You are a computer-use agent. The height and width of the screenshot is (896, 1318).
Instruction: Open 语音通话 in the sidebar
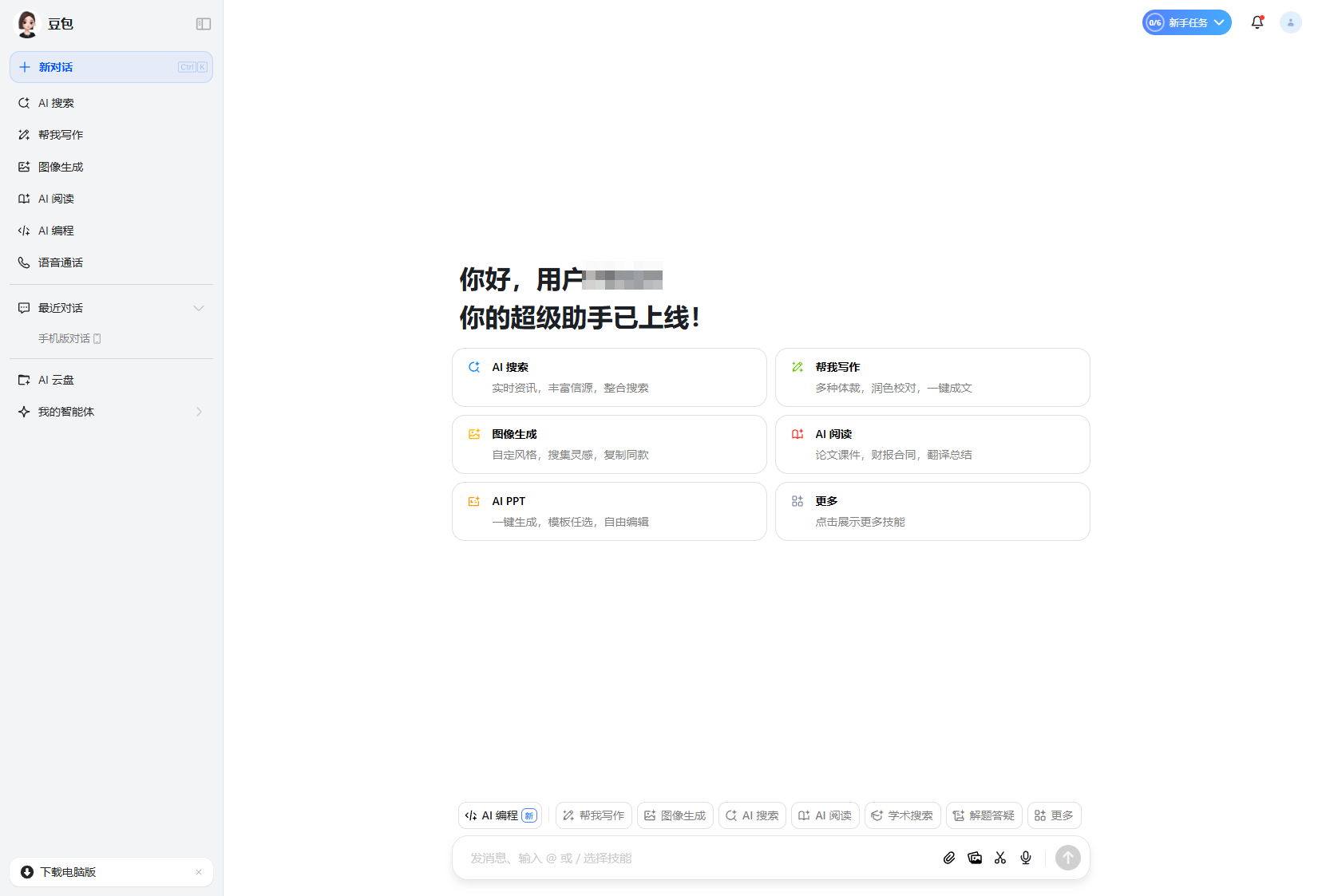pos(111,262)
